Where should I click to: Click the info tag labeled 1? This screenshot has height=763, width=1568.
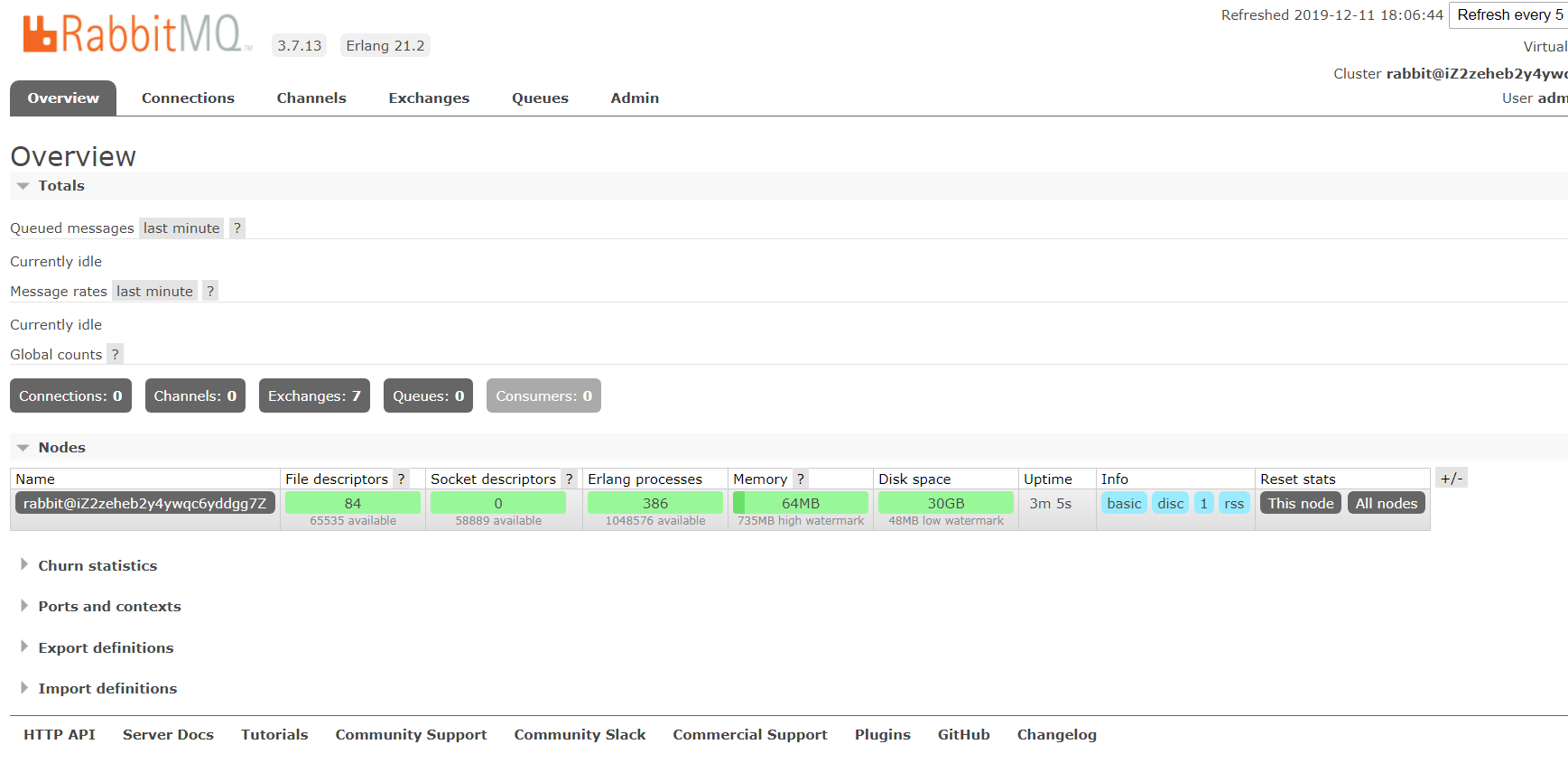pos(1204,503)
